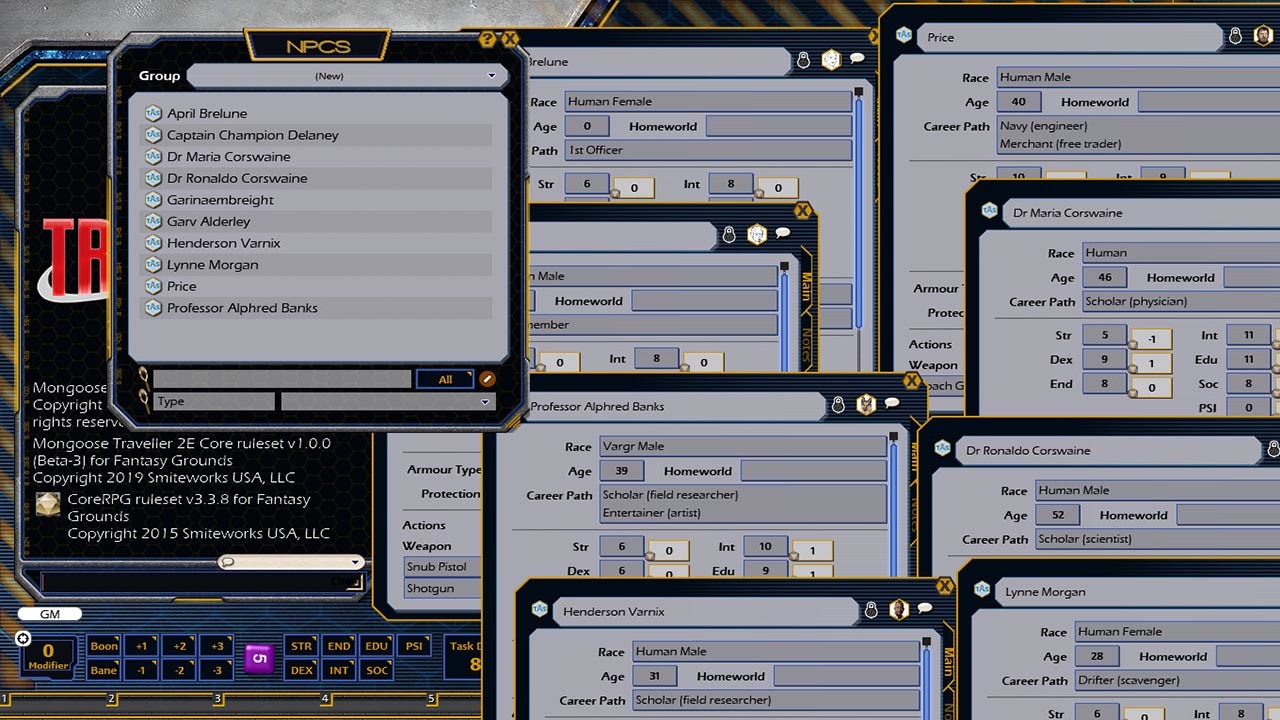
Task: Click the token lock icon on Dr Ronaldo Corswaine's sheet
Action: pos(1275,450)
